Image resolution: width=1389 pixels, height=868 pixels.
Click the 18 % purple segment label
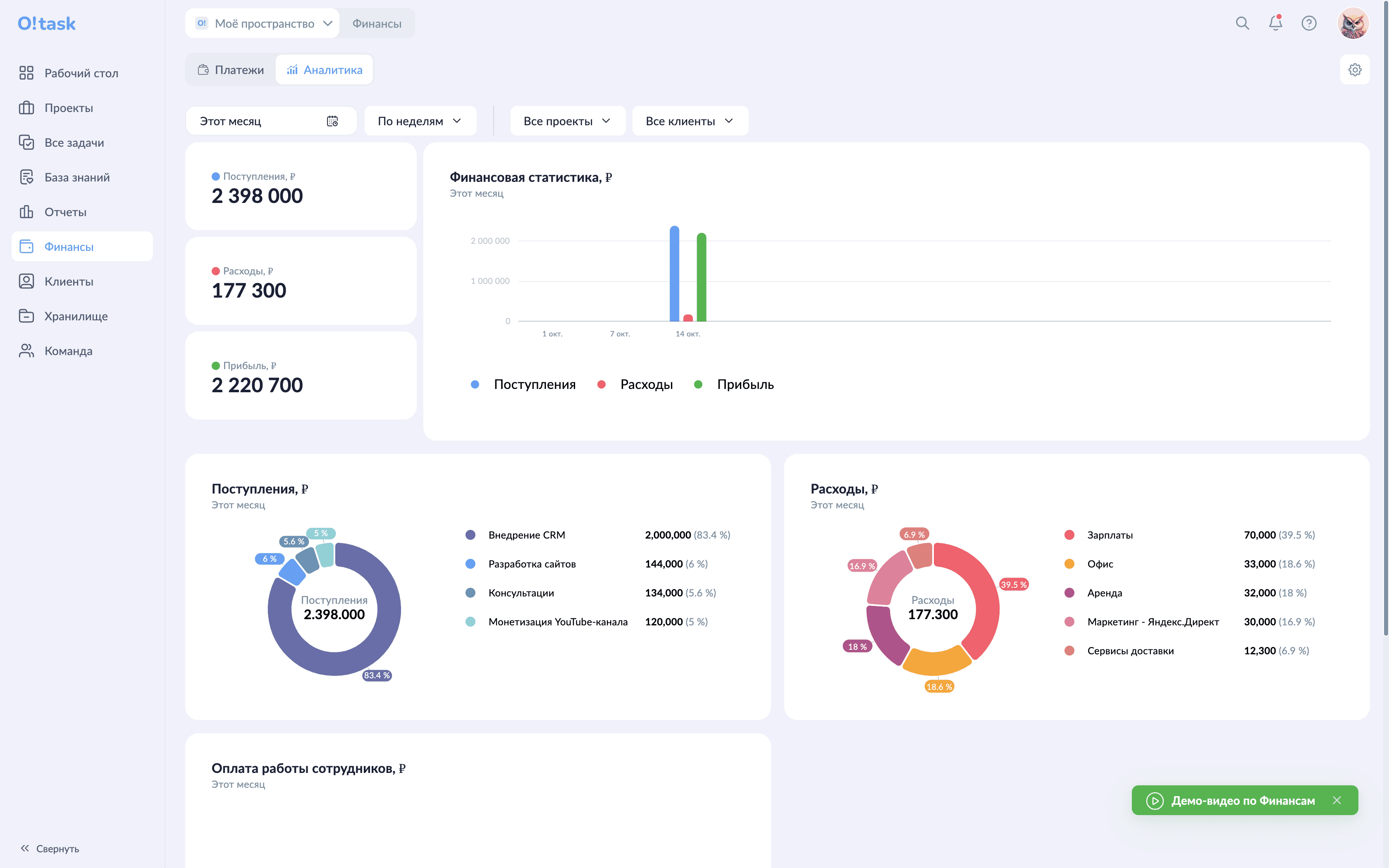857,646
